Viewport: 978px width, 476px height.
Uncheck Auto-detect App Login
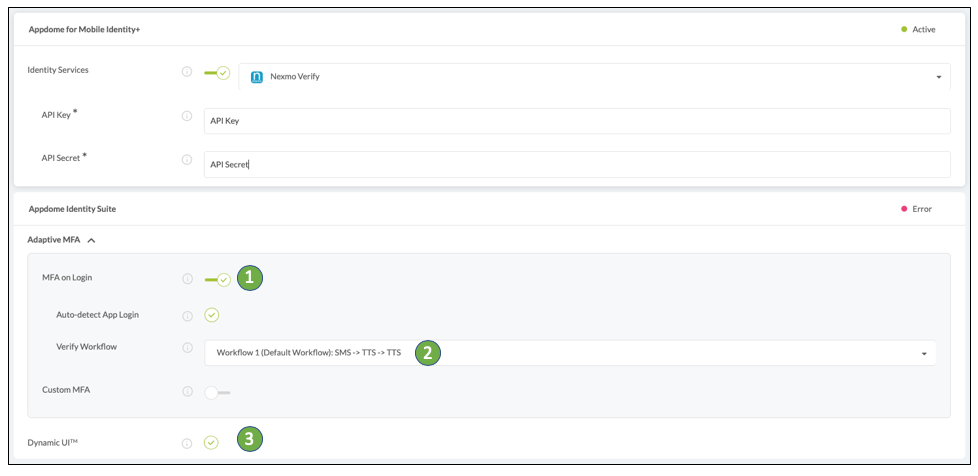(x=212, y=315)
